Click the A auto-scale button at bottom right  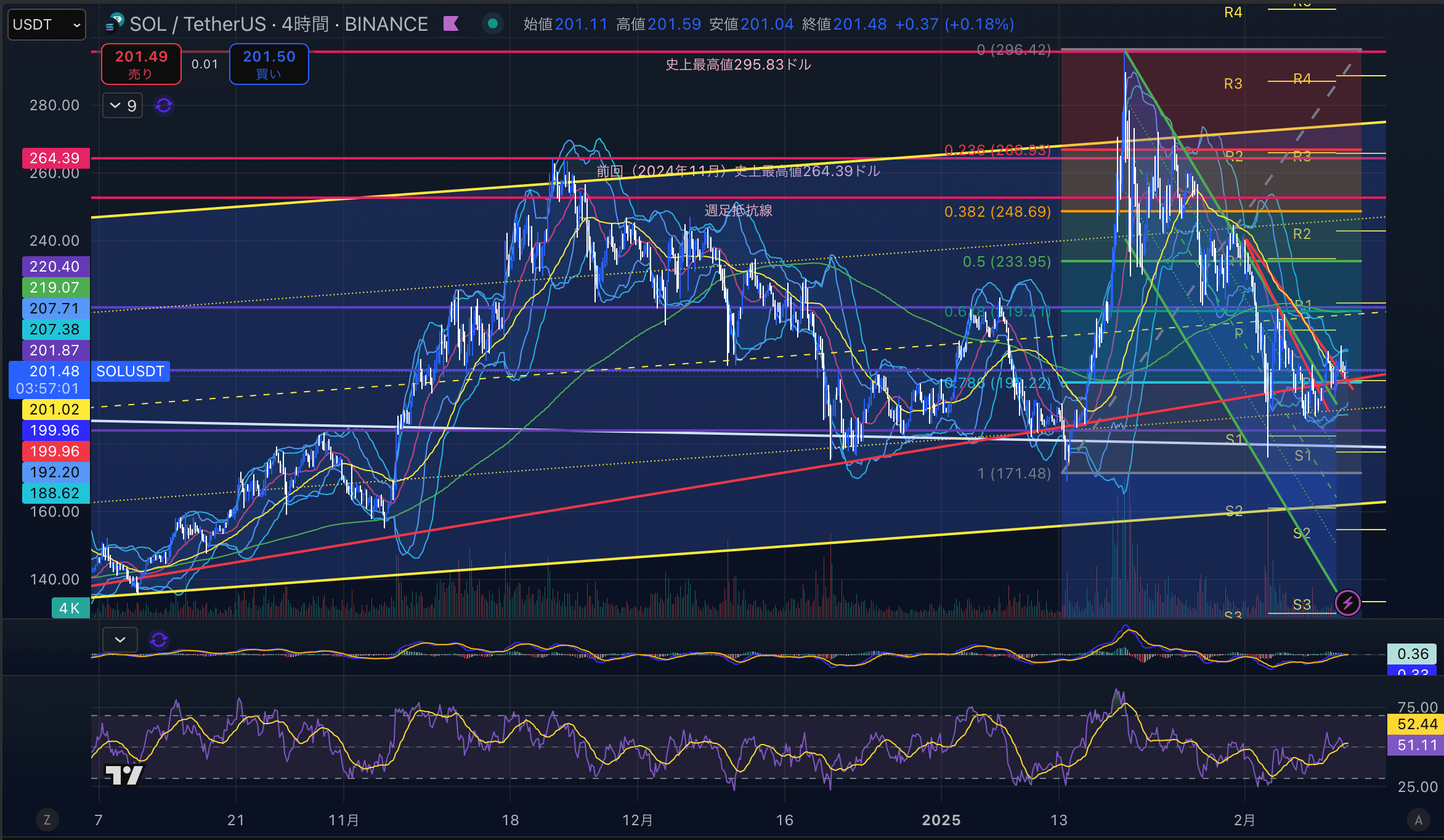point(1418,820)
